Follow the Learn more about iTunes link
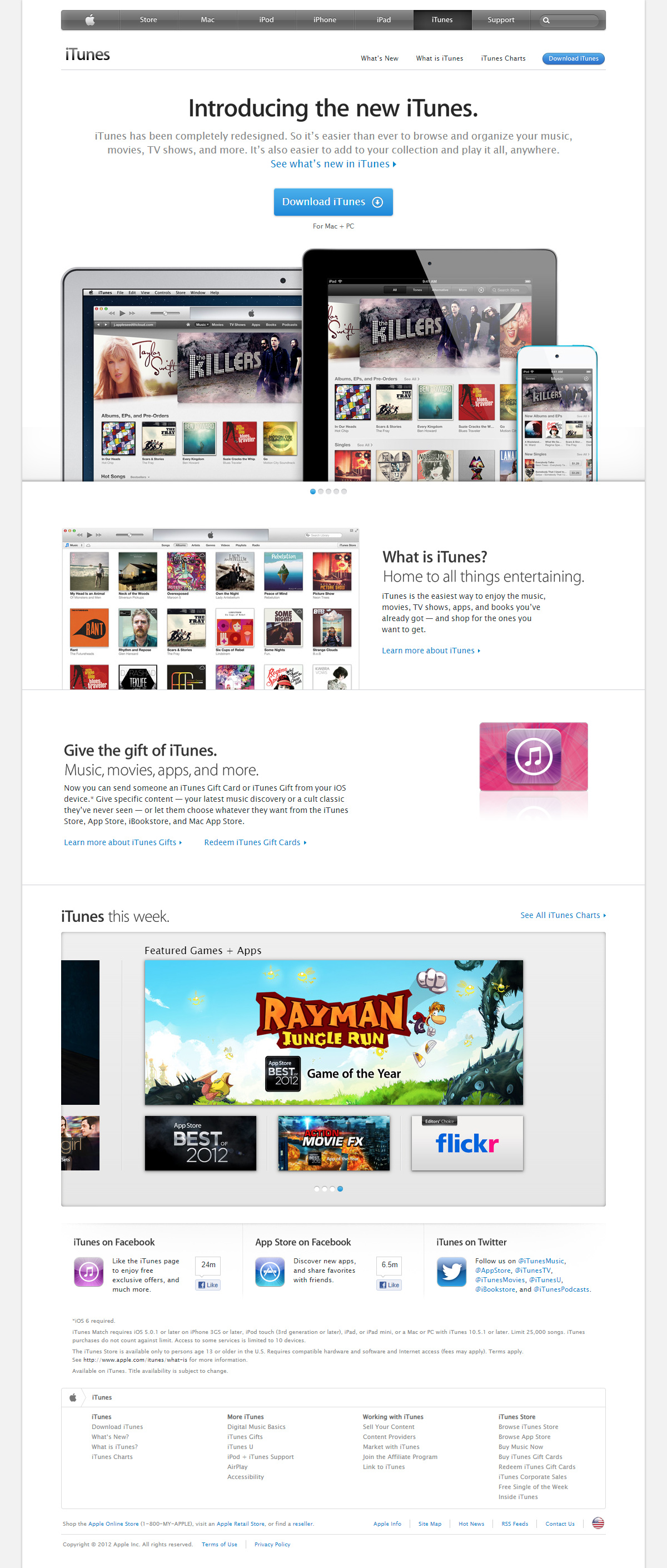Image resolution: width=667 pixels, height=1568 pixels. click(431, 651)
